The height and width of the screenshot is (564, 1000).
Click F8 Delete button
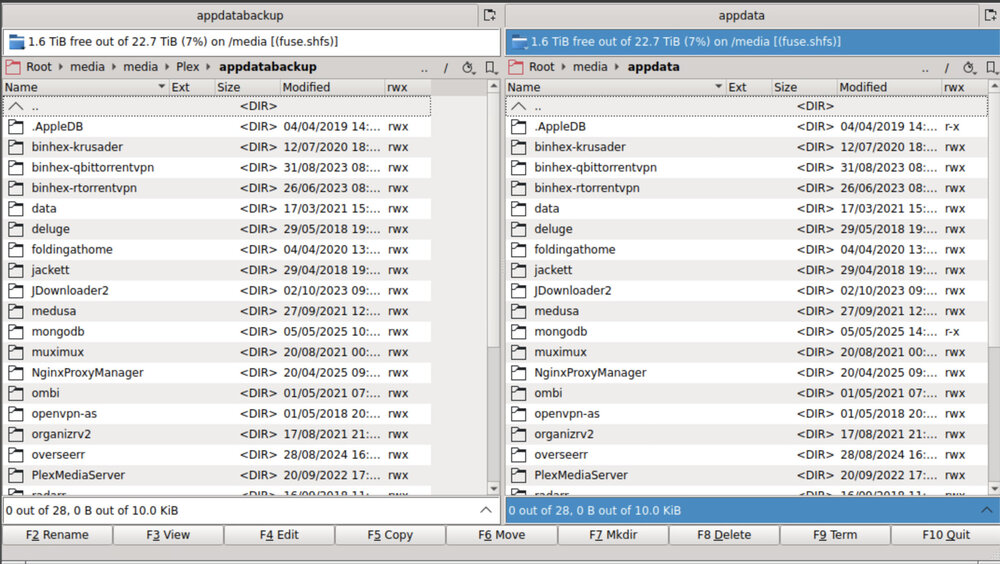tap(724, 535)
